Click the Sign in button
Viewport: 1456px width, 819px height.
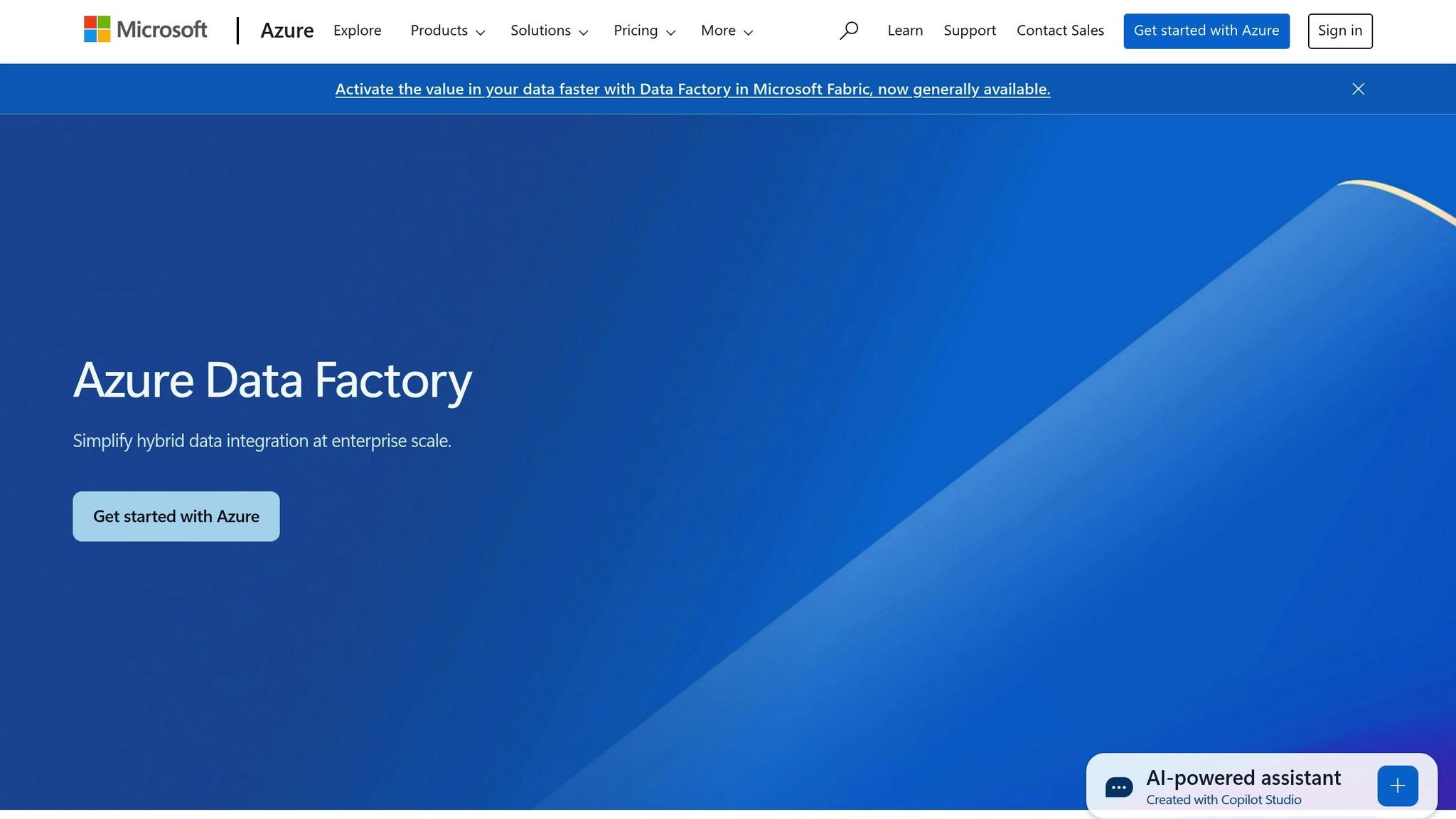point(1339,31)
